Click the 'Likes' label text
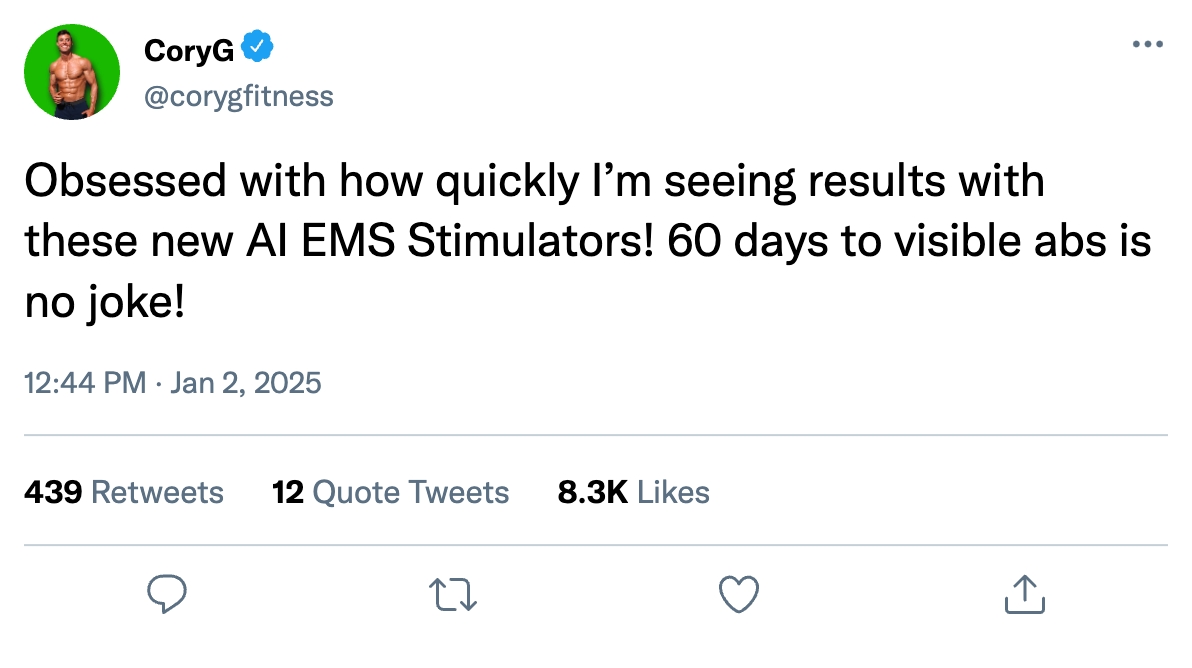 673,492
